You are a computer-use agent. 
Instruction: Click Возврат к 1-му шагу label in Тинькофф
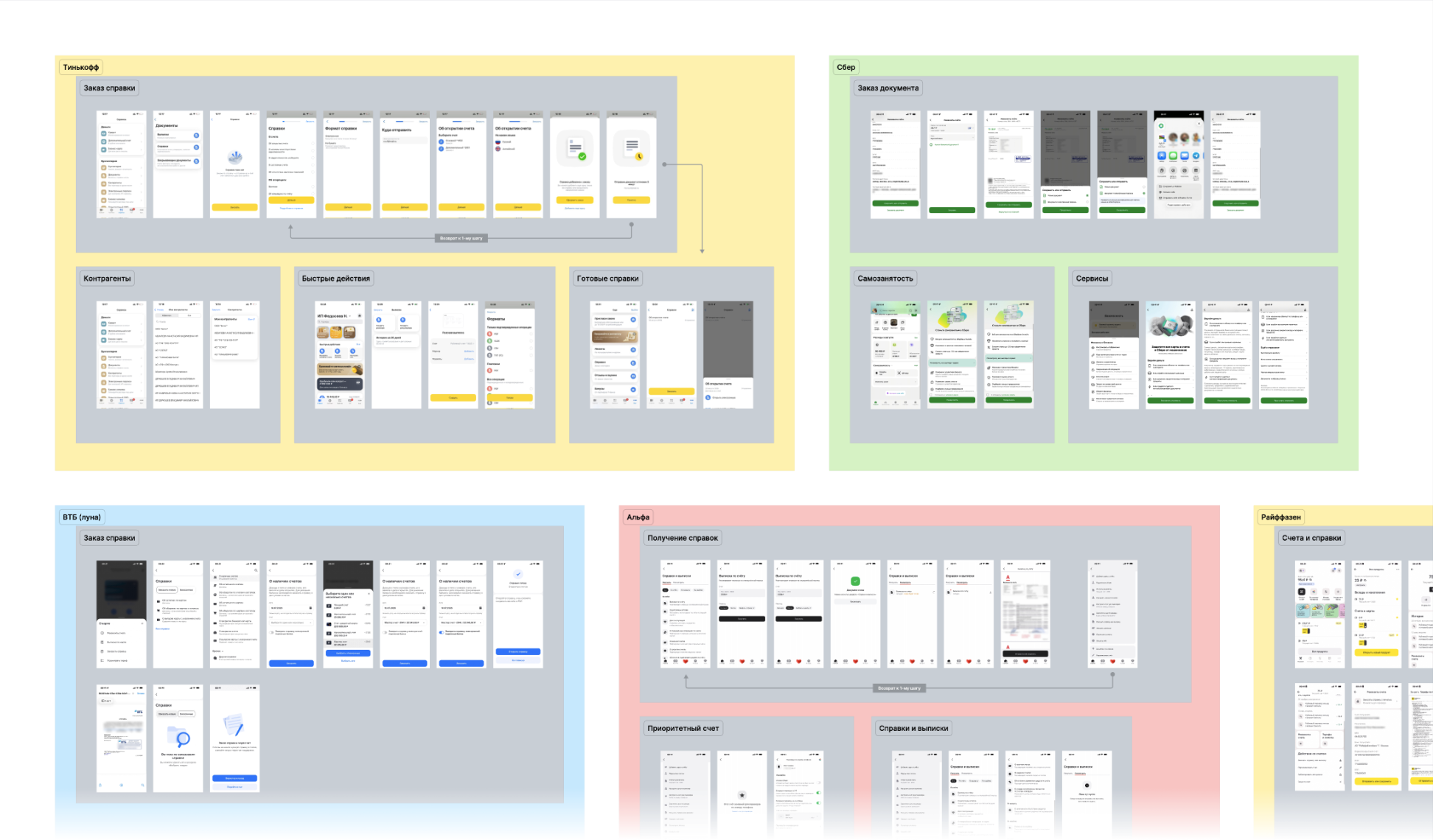461,238
